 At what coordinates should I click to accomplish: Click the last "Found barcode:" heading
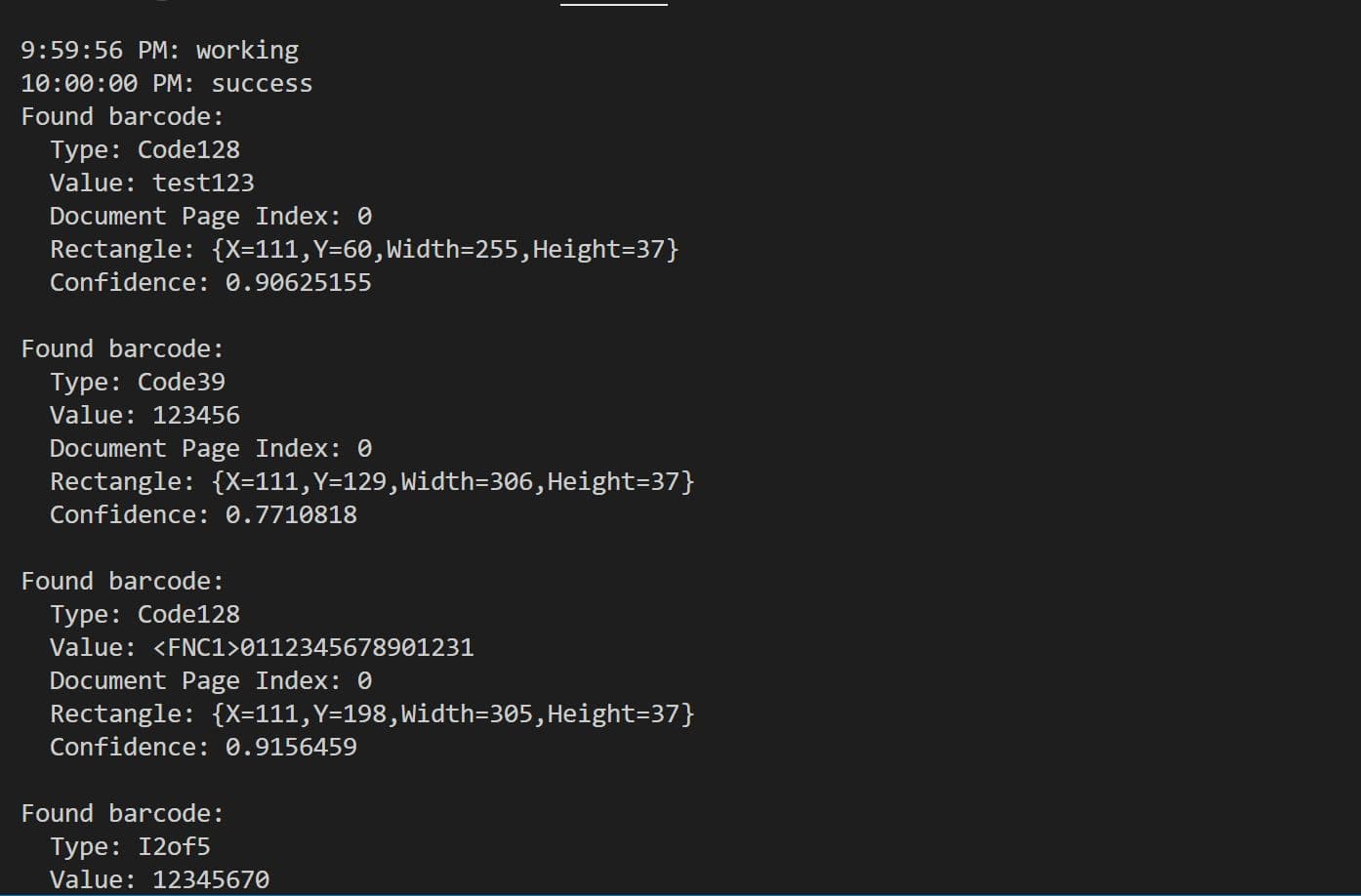pos(122,813)
